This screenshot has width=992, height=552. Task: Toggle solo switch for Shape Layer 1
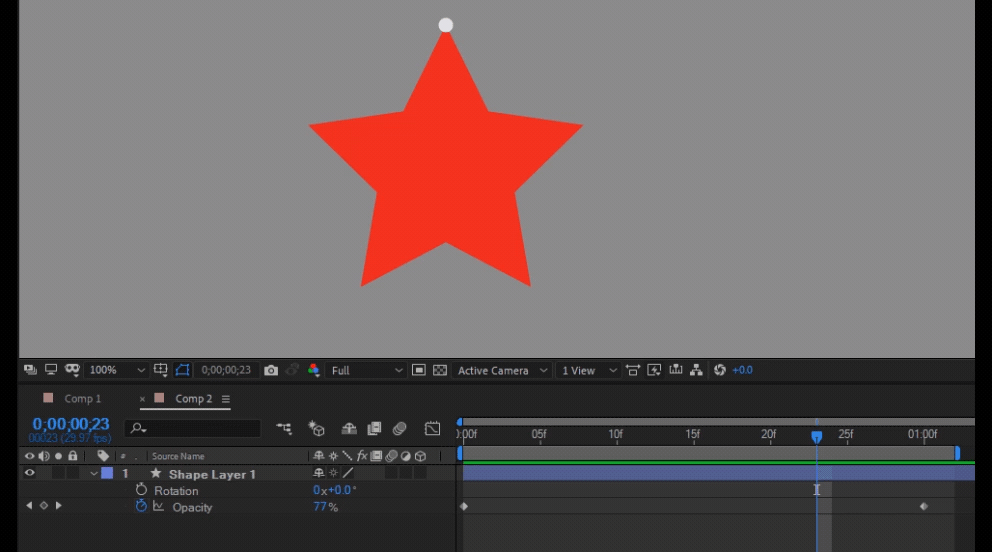pyautogui.click(x=58, y=473)
